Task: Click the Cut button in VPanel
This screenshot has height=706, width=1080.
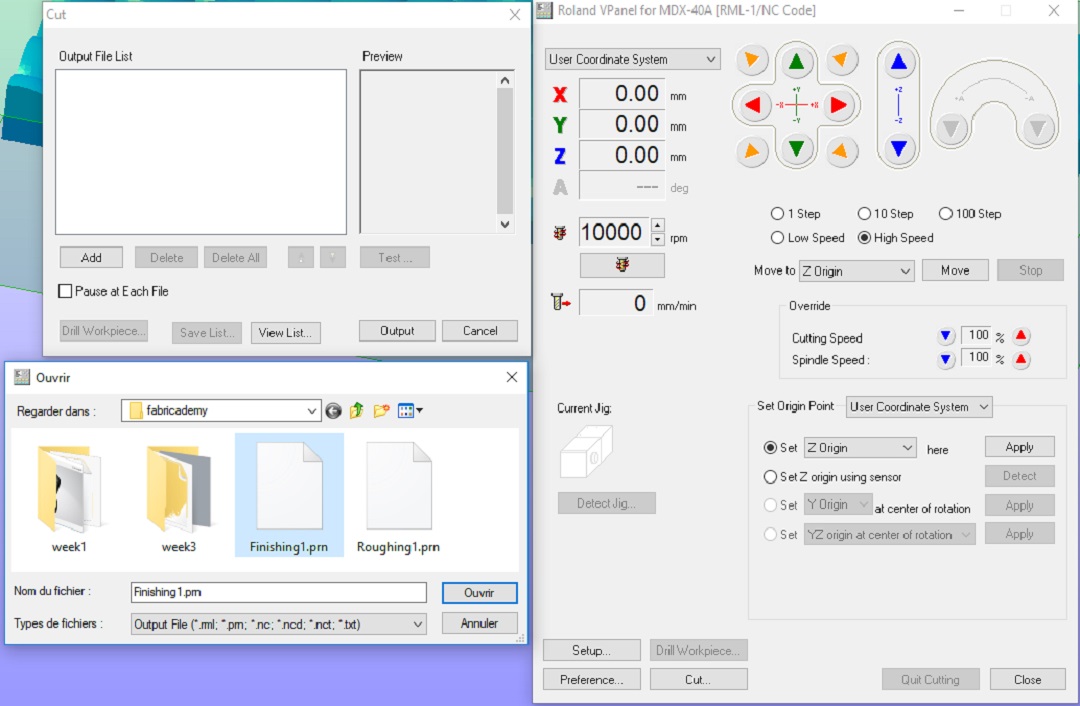Action: point(698,680)
